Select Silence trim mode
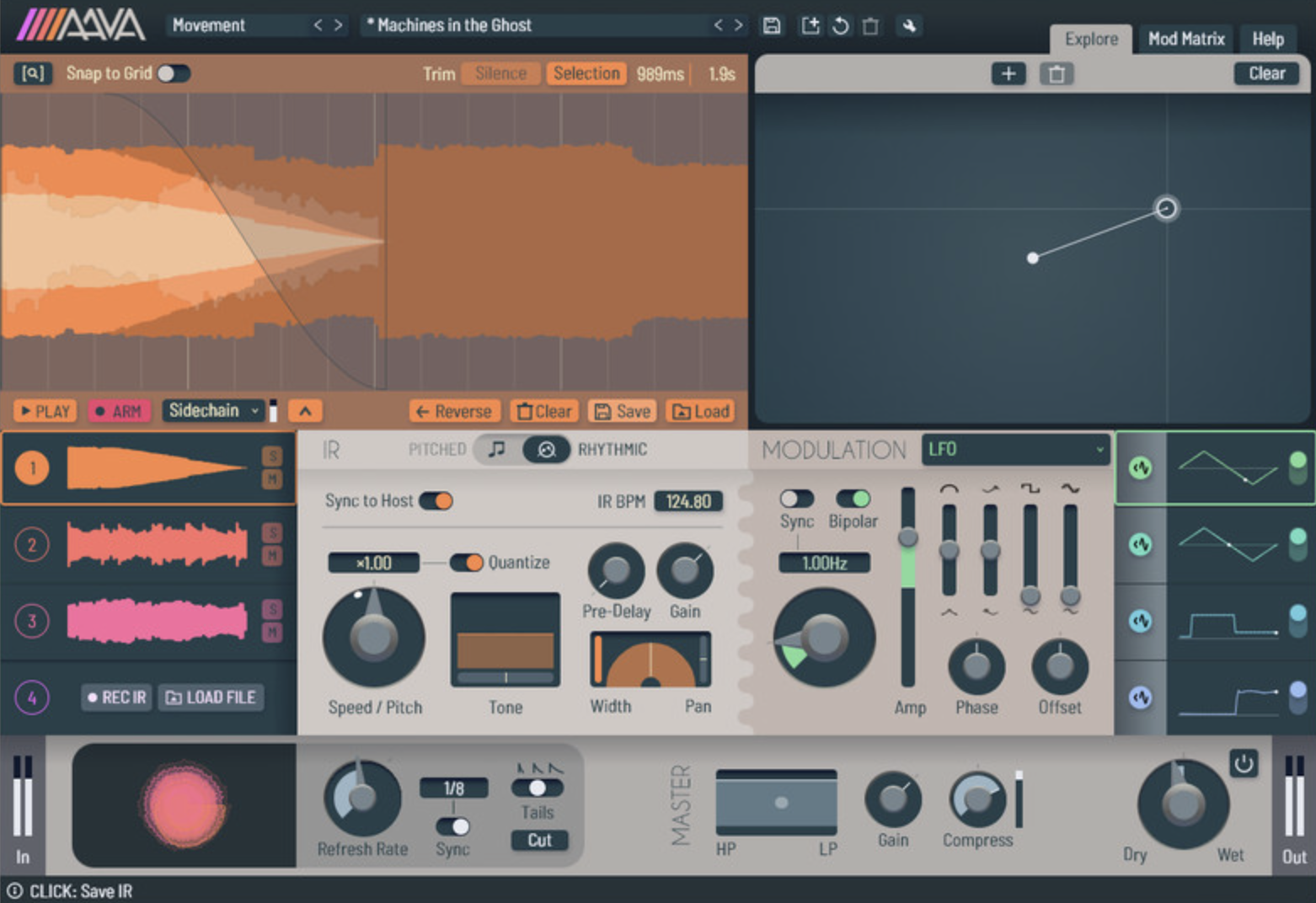This screenshot has height=903, width=1316. coord(500,73)
